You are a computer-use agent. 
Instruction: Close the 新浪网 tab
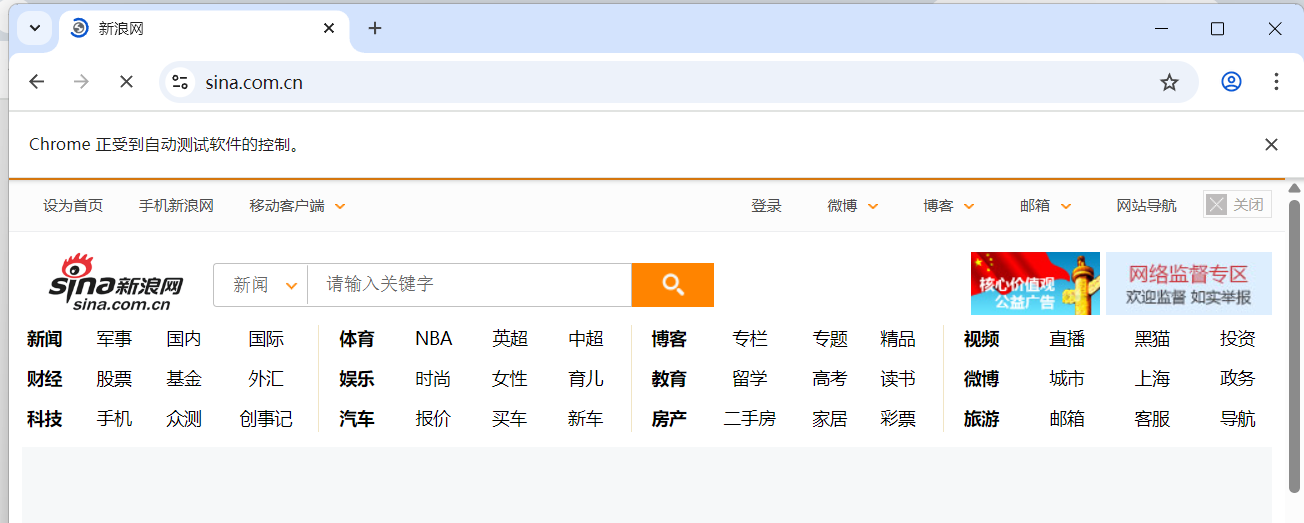click(329, 28)
